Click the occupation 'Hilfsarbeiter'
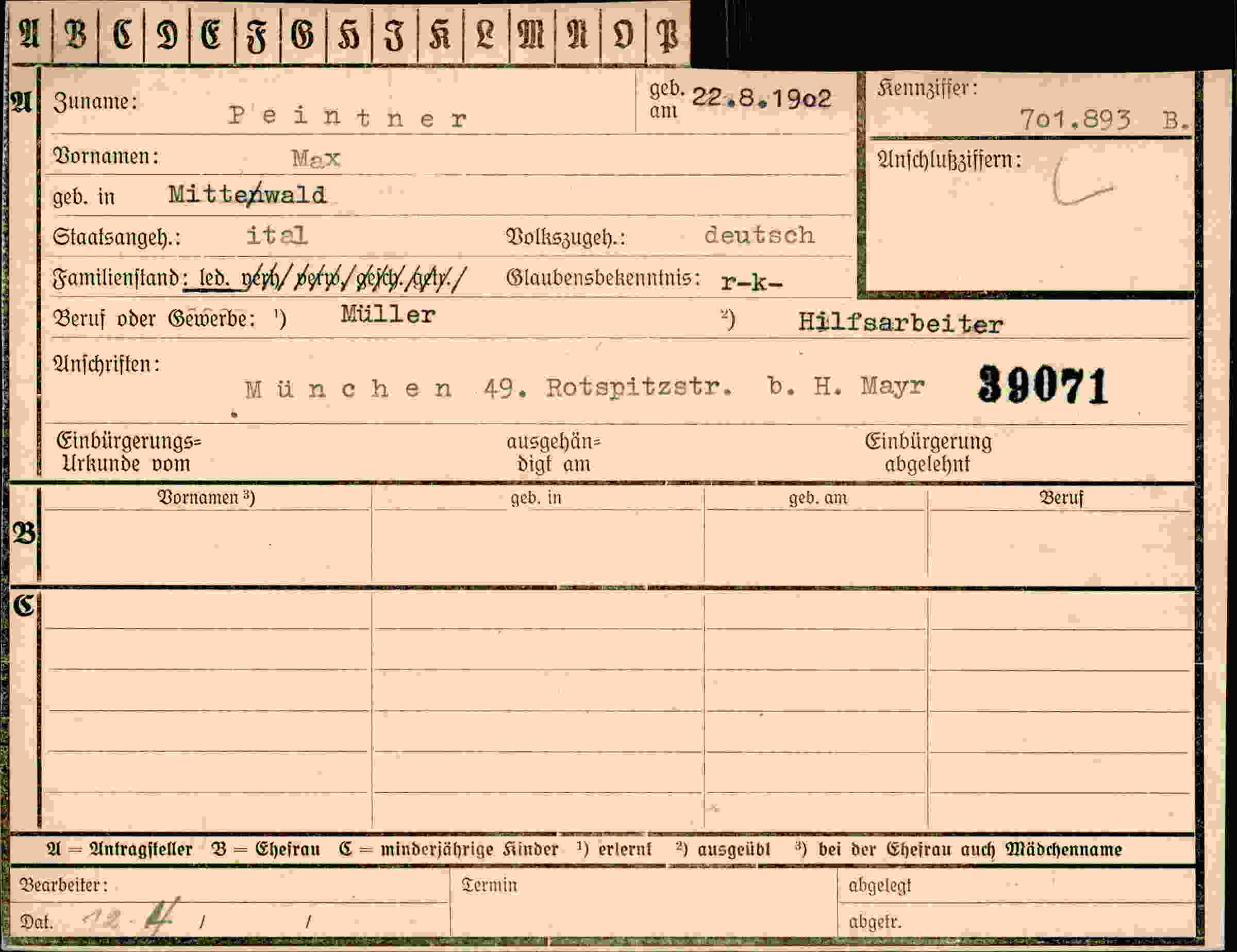Image resolution: width=1237 pixels, height=952 pixels. tap(900, 323)
